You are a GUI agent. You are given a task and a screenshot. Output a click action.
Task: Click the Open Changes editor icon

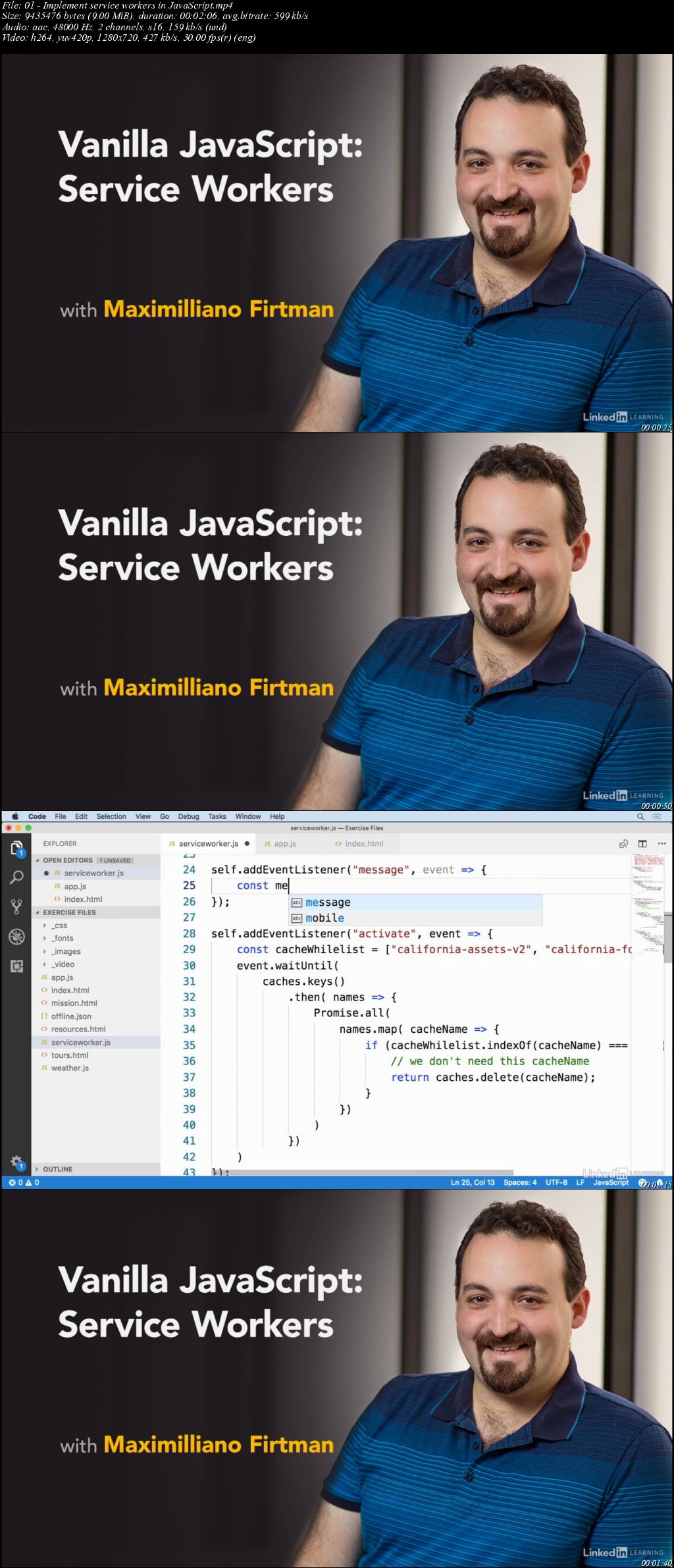[623, 843]
